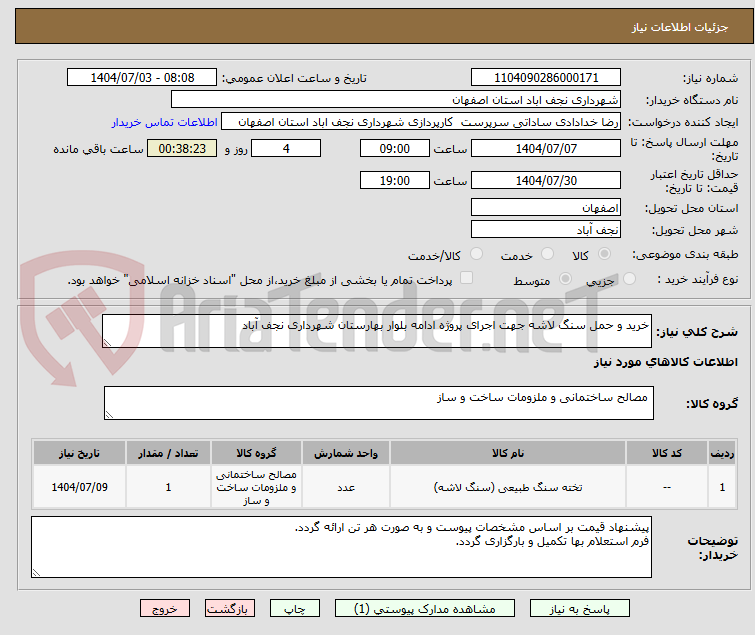Click the delivery province field اصفهان

pos(546,207)
